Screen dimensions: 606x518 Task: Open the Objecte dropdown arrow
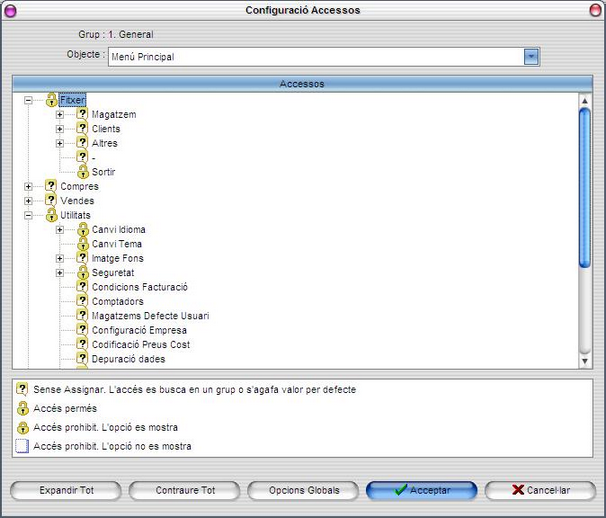[531, 57]
